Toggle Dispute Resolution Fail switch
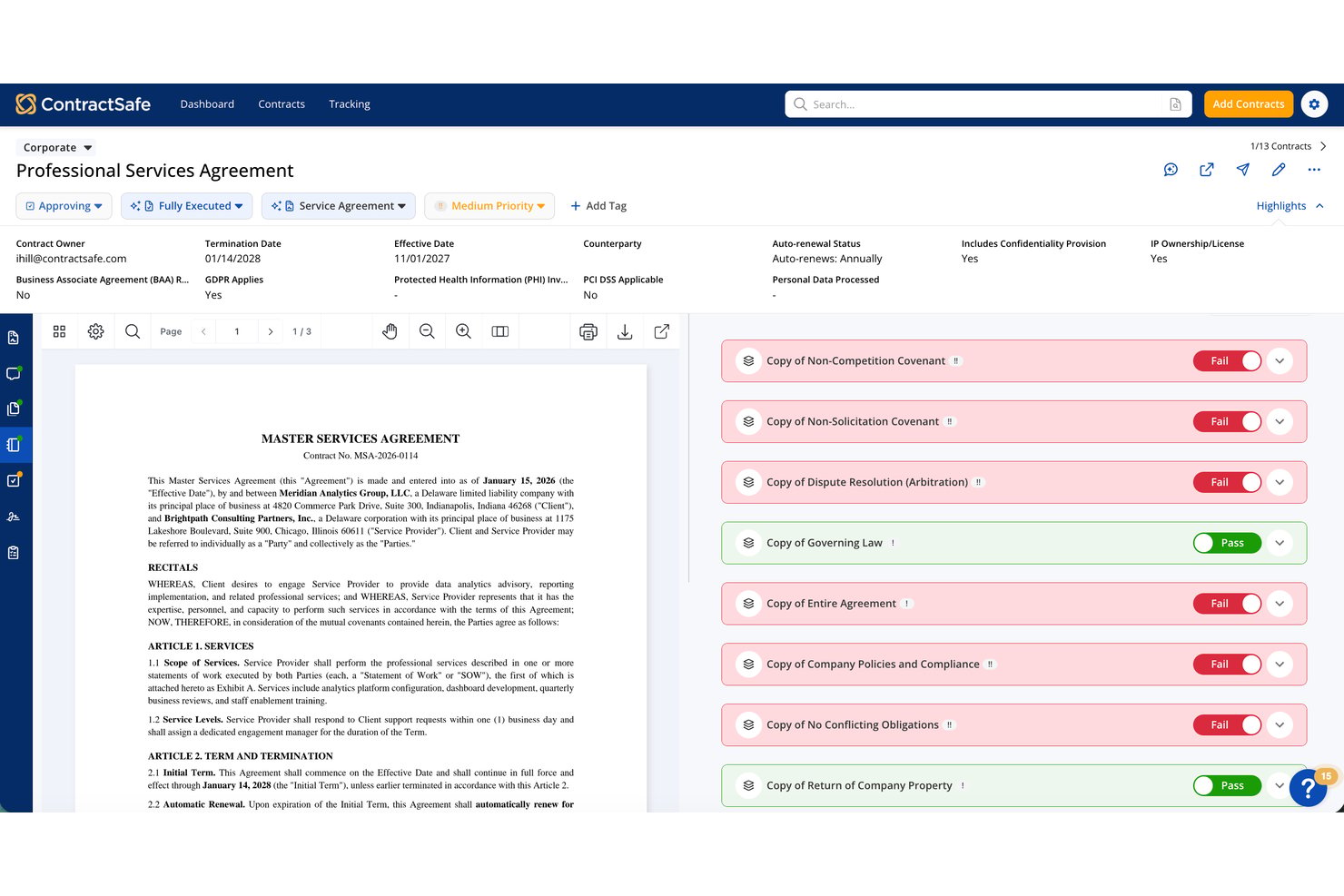Image resolution: width=1344 pixels, height=896 pixels. point(1228,482)
